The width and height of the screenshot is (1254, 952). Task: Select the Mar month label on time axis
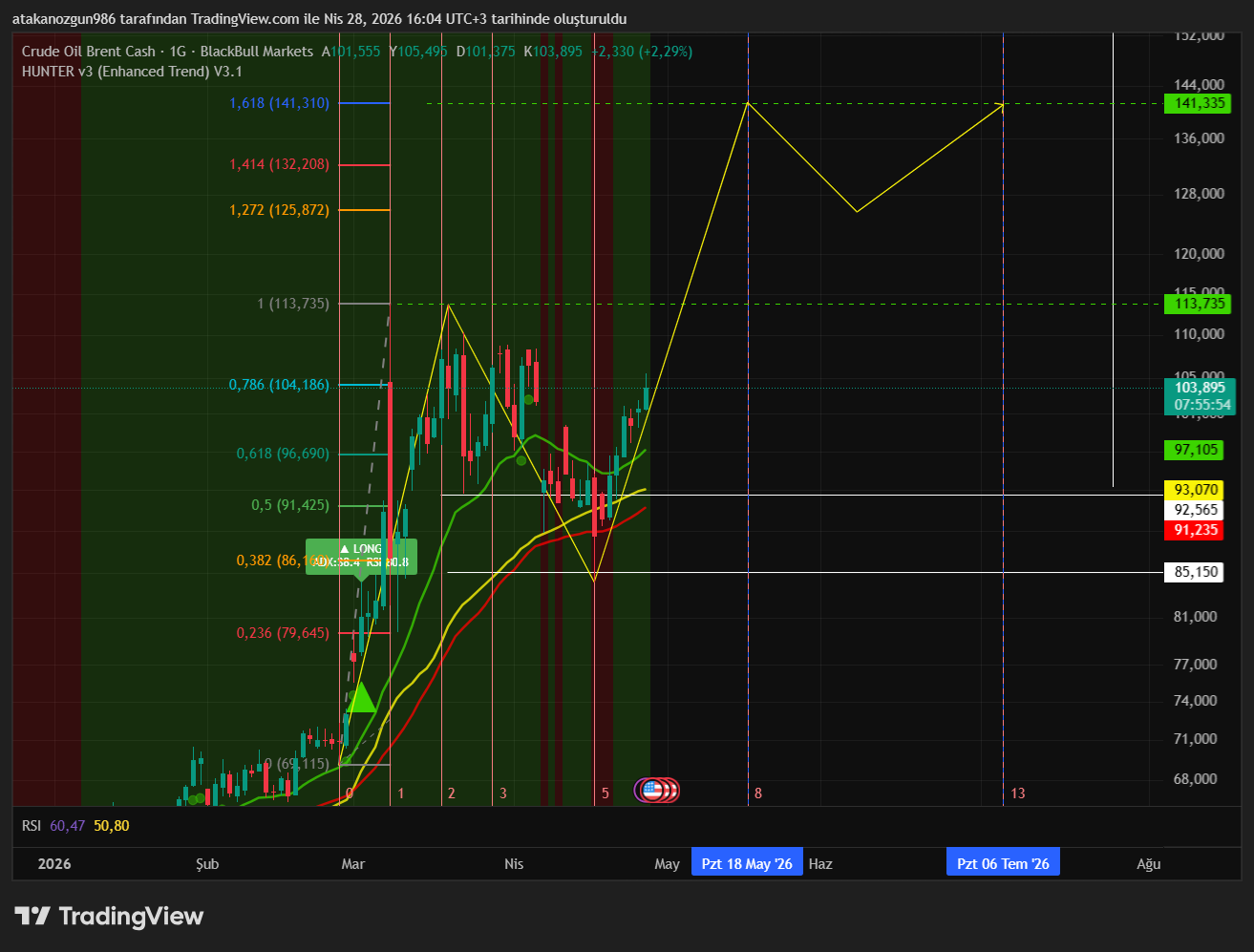tap(353, 864)
